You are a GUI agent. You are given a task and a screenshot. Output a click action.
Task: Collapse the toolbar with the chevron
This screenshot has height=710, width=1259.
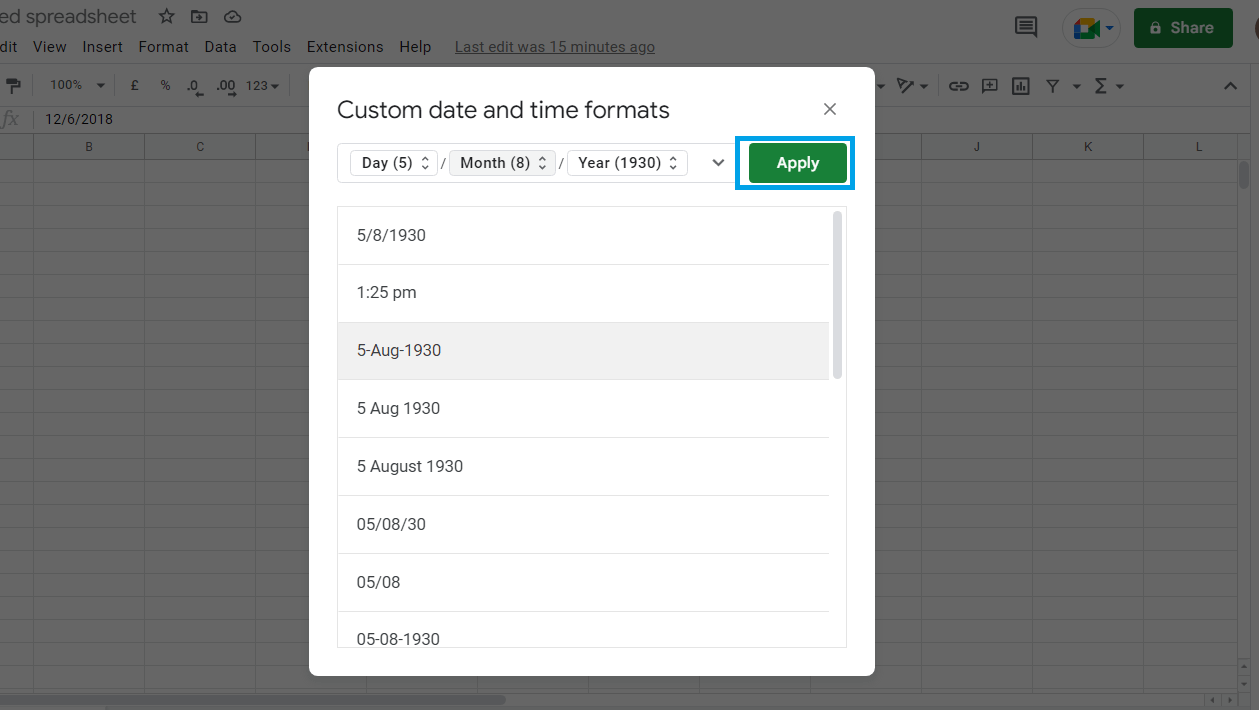1230,86
